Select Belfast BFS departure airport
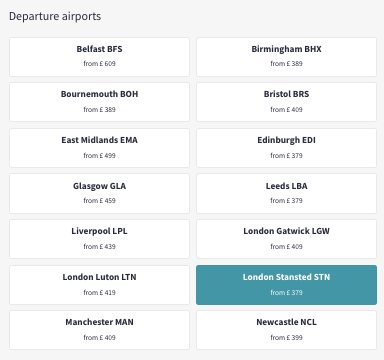This screenshot has width=384, height=360. 99,57
